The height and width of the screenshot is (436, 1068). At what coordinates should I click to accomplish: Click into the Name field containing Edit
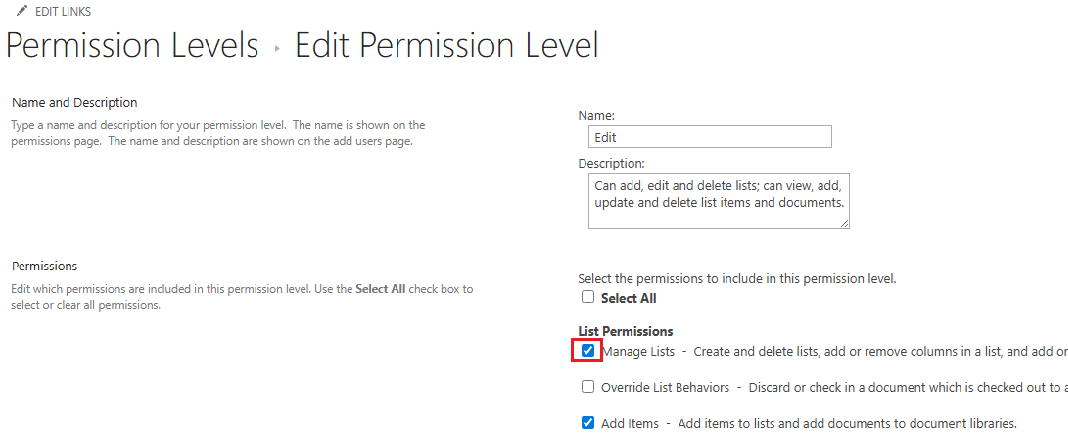pyautogui.click(x=710, y=137)
